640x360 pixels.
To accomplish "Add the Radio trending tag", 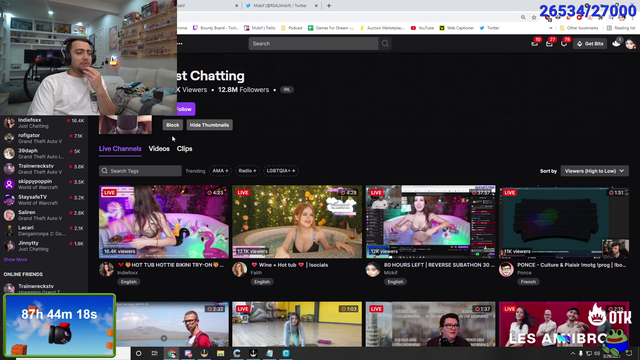I will tap(247, 171).
